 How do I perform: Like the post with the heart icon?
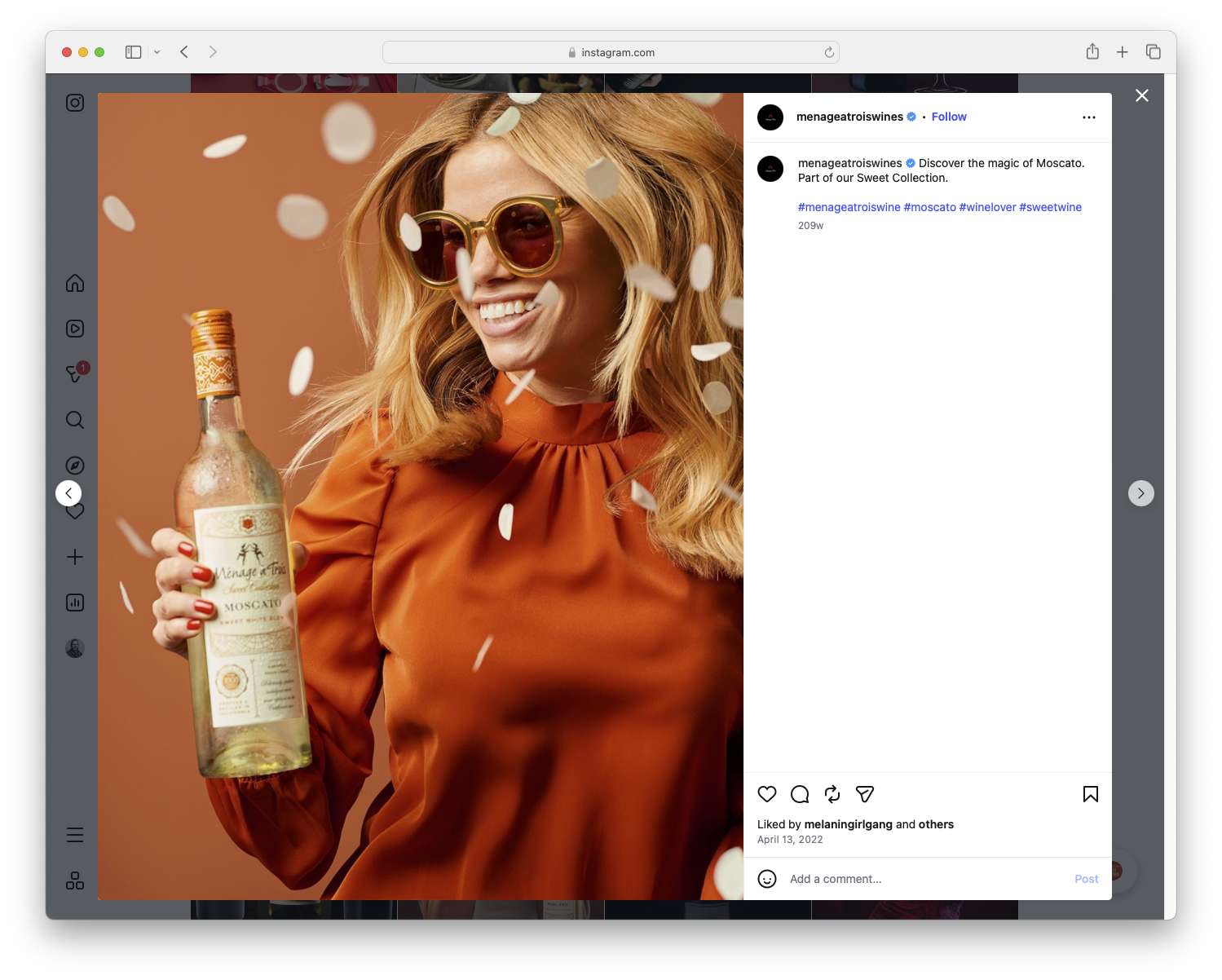tap(766, 794)
